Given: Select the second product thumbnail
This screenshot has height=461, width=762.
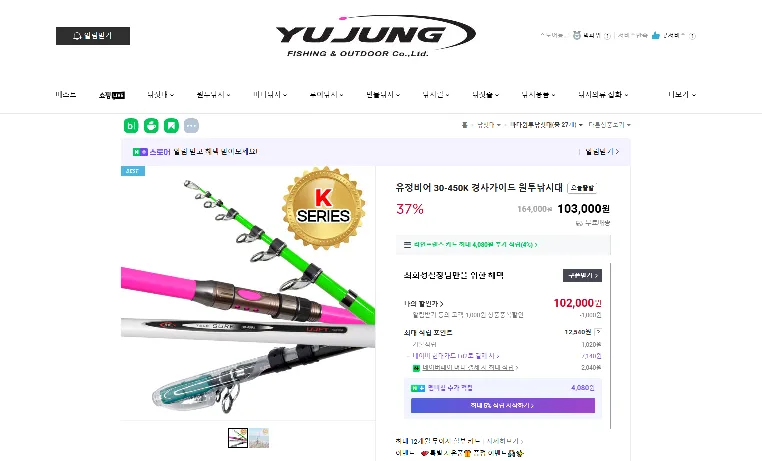Looking at the screenshot, I should click(x=259, y=438).
